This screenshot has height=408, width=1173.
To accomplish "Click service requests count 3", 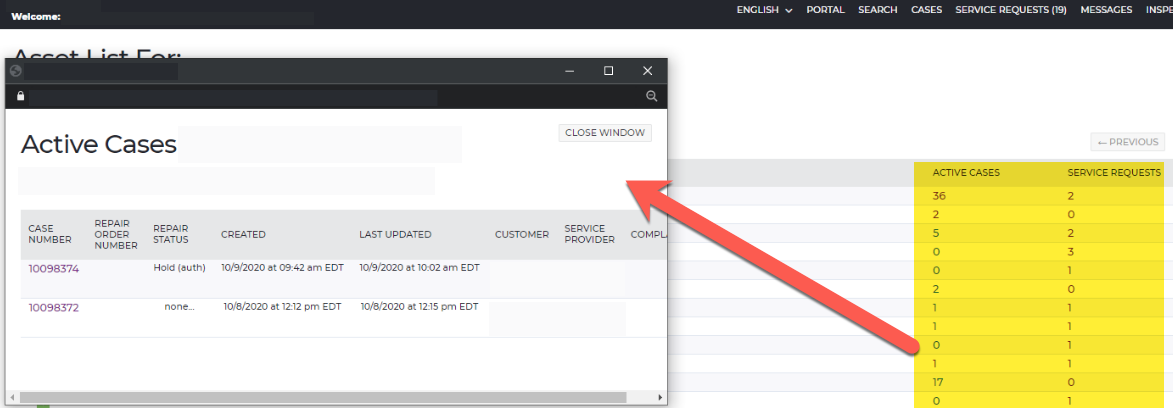I will pos(1071,252).
